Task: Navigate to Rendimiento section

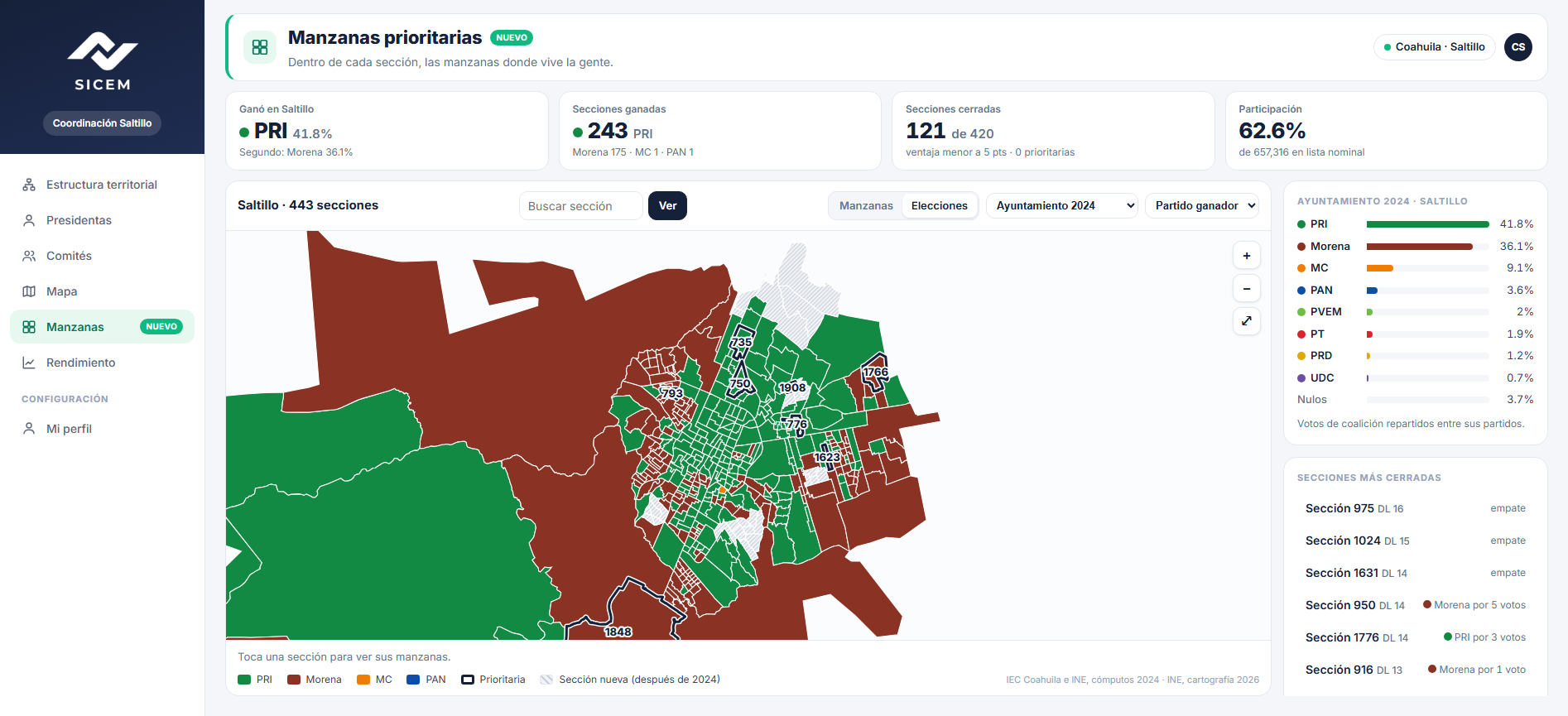Action: [x=102, y=363]
